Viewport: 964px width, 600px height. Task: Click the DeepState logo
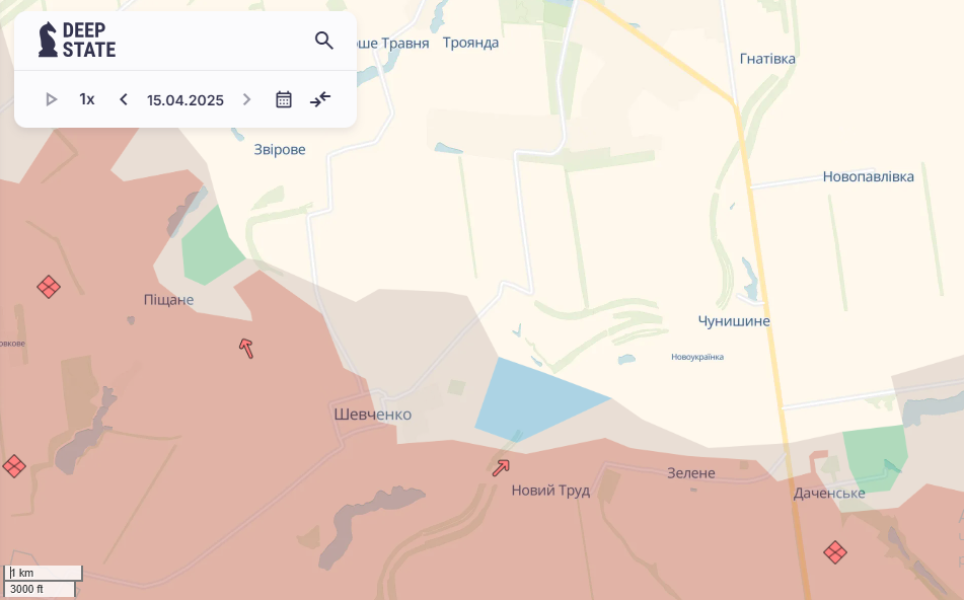[x=77, y=40]
